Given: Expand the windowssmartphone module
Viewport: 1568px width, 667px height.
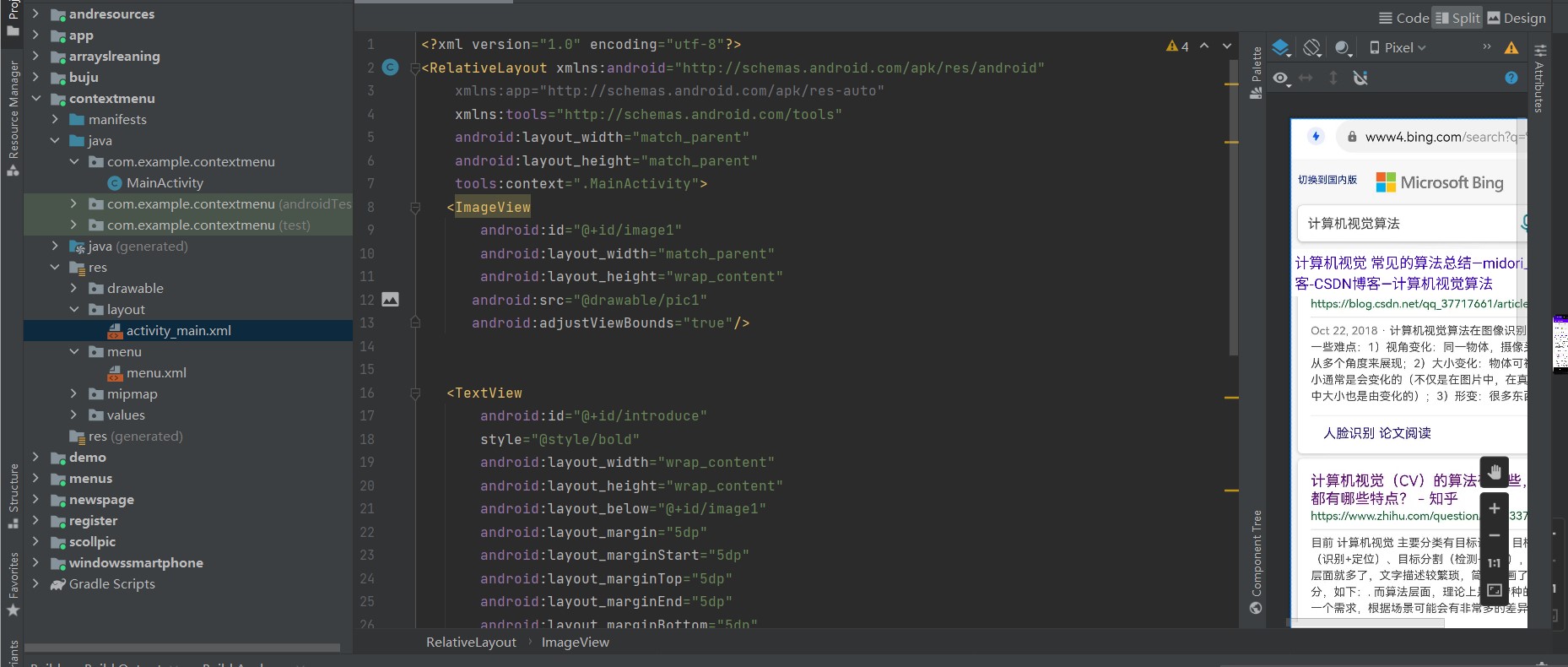Looking at the screenshot, I should [35, 562].
